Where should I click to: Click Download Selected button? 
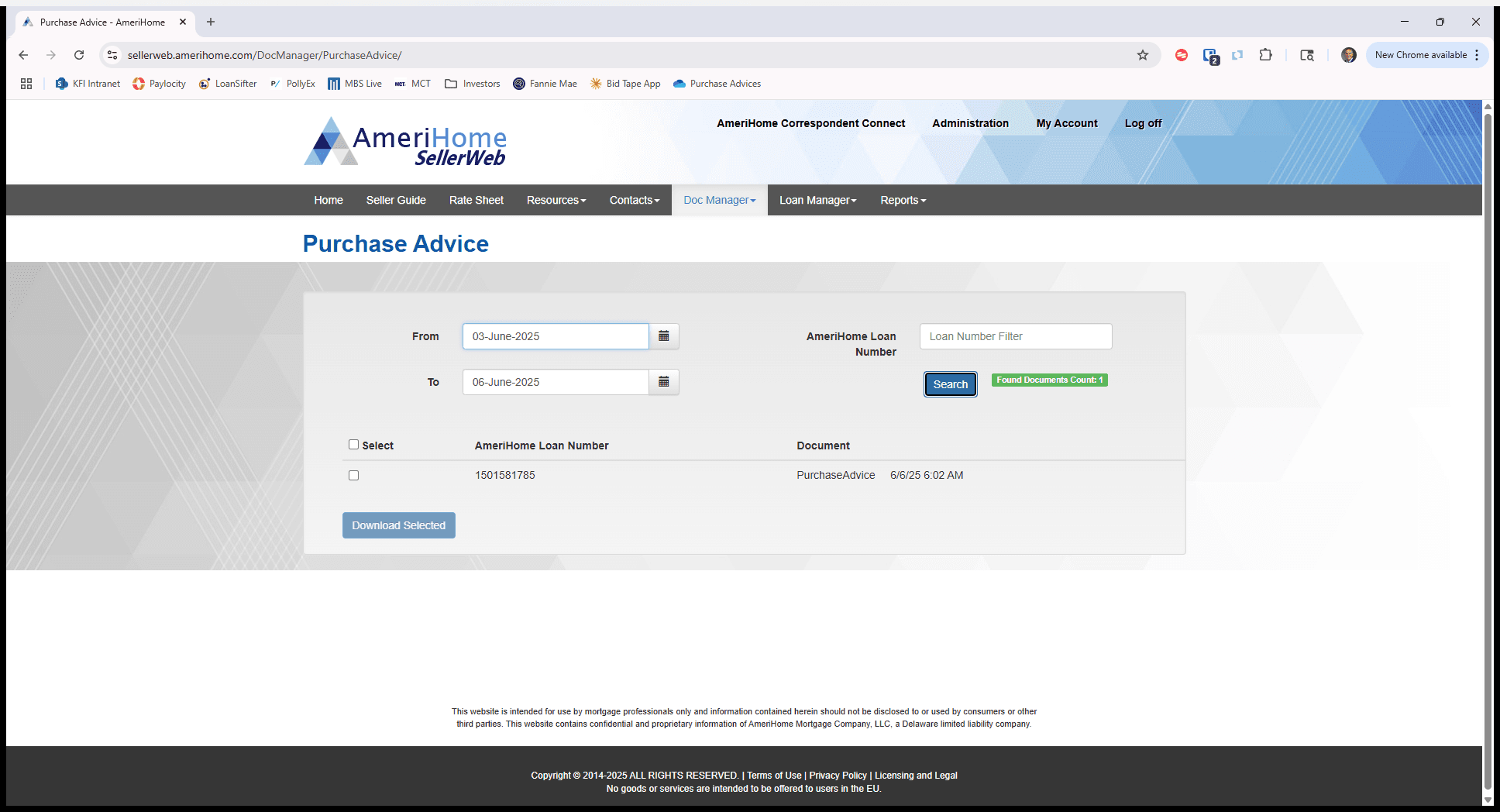399,525
